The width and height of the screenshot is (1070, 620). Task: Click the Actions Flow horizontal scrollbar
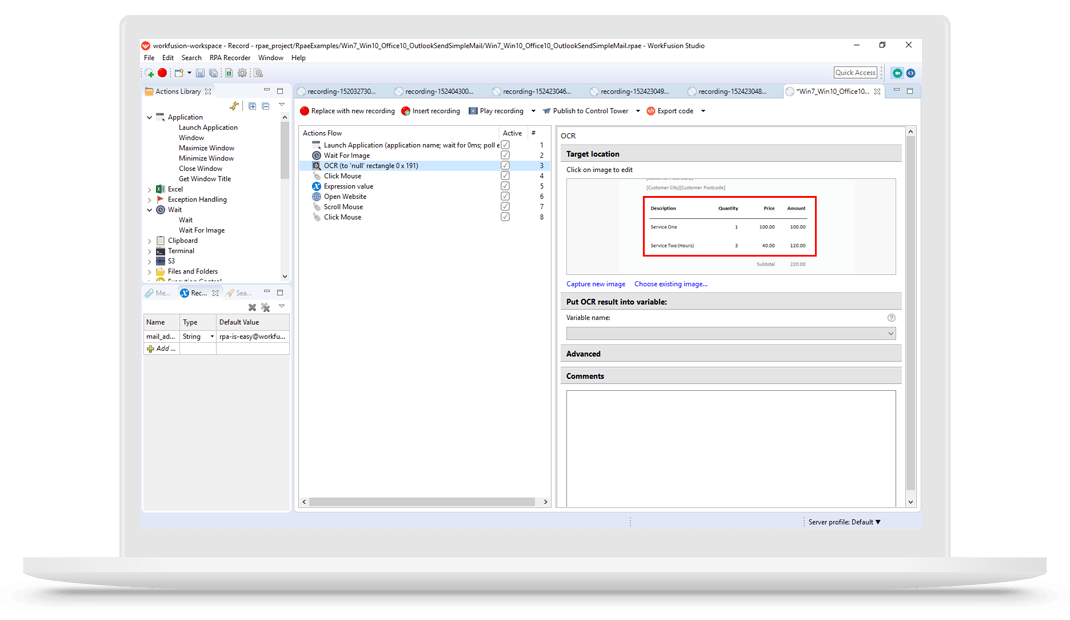click(424, 502)
